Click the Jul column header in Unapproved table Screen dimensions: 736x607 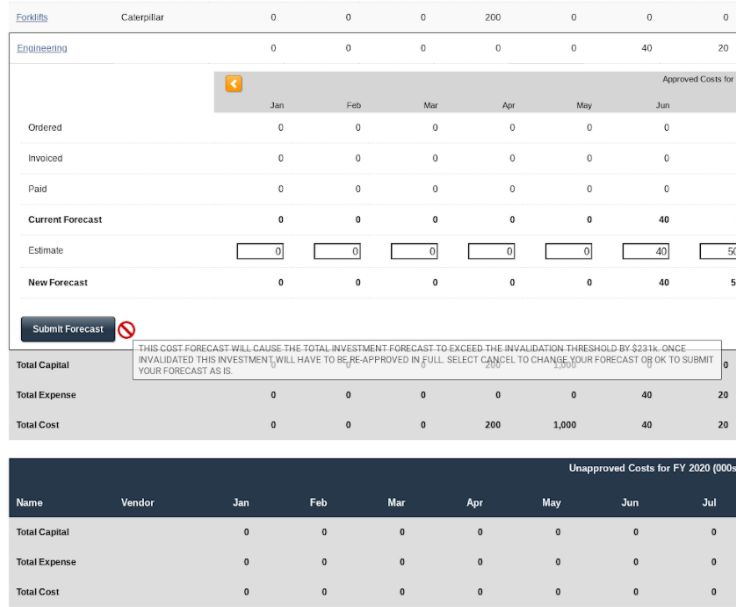coord(709,502)
